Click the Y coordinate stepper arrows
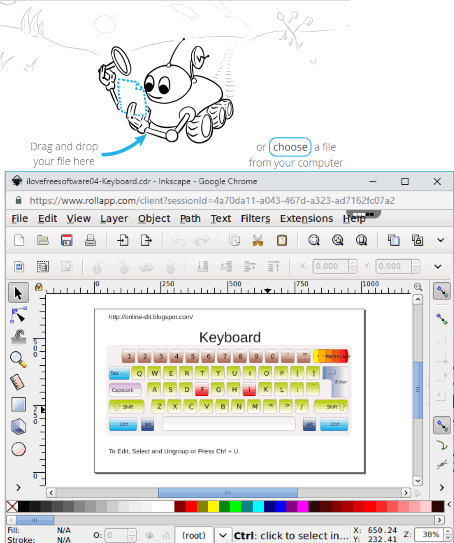The width and height of the screenshot is (454, 543). [x=416, y=266]
